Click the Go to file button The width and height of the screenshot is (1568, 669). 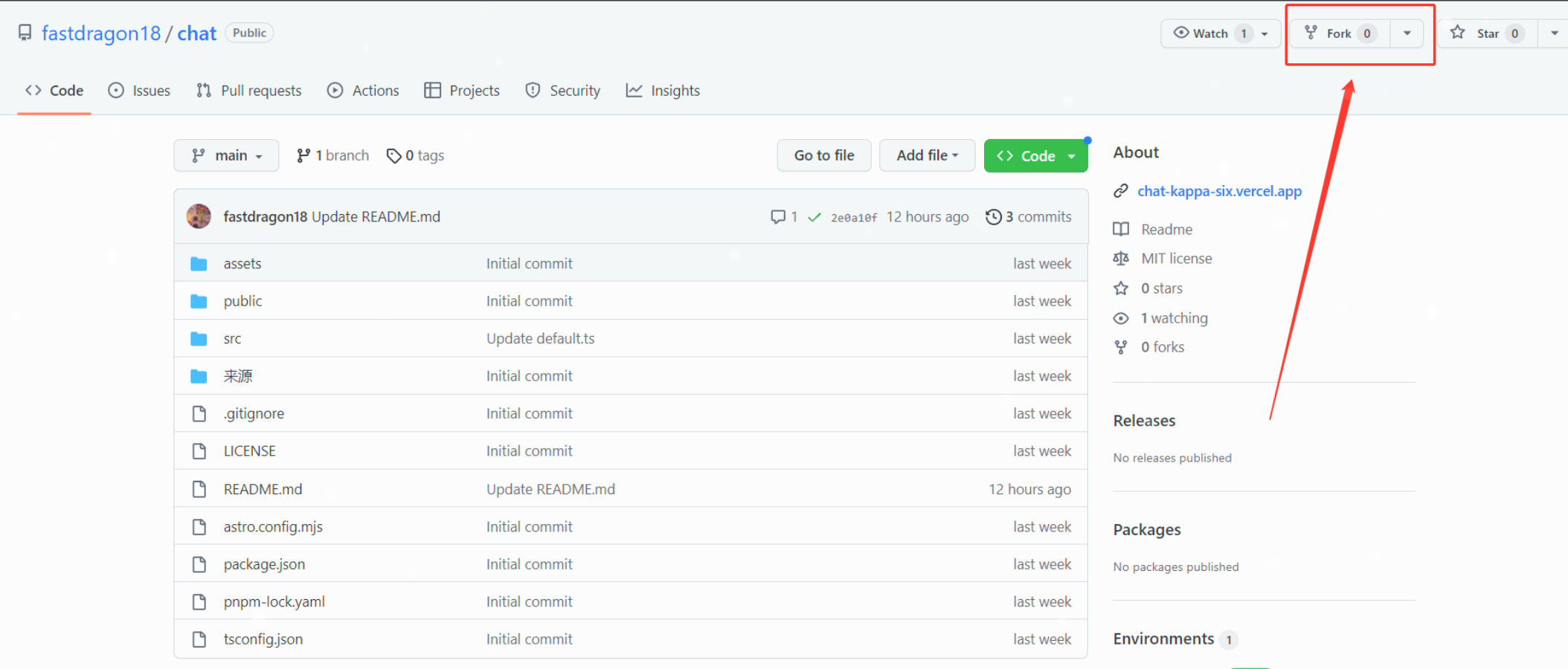point(823,155)
